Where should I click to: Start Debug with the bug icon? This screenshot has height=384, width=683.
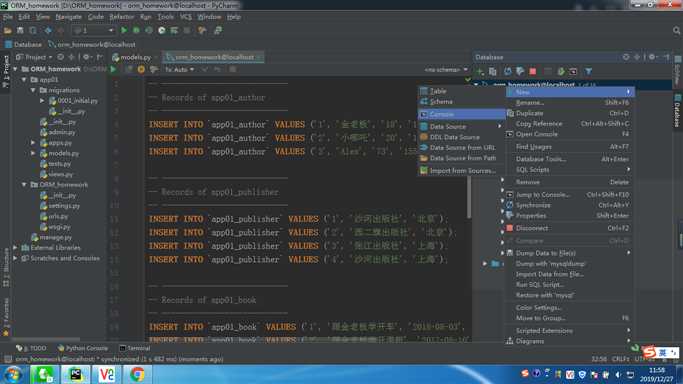click(136, 30)
